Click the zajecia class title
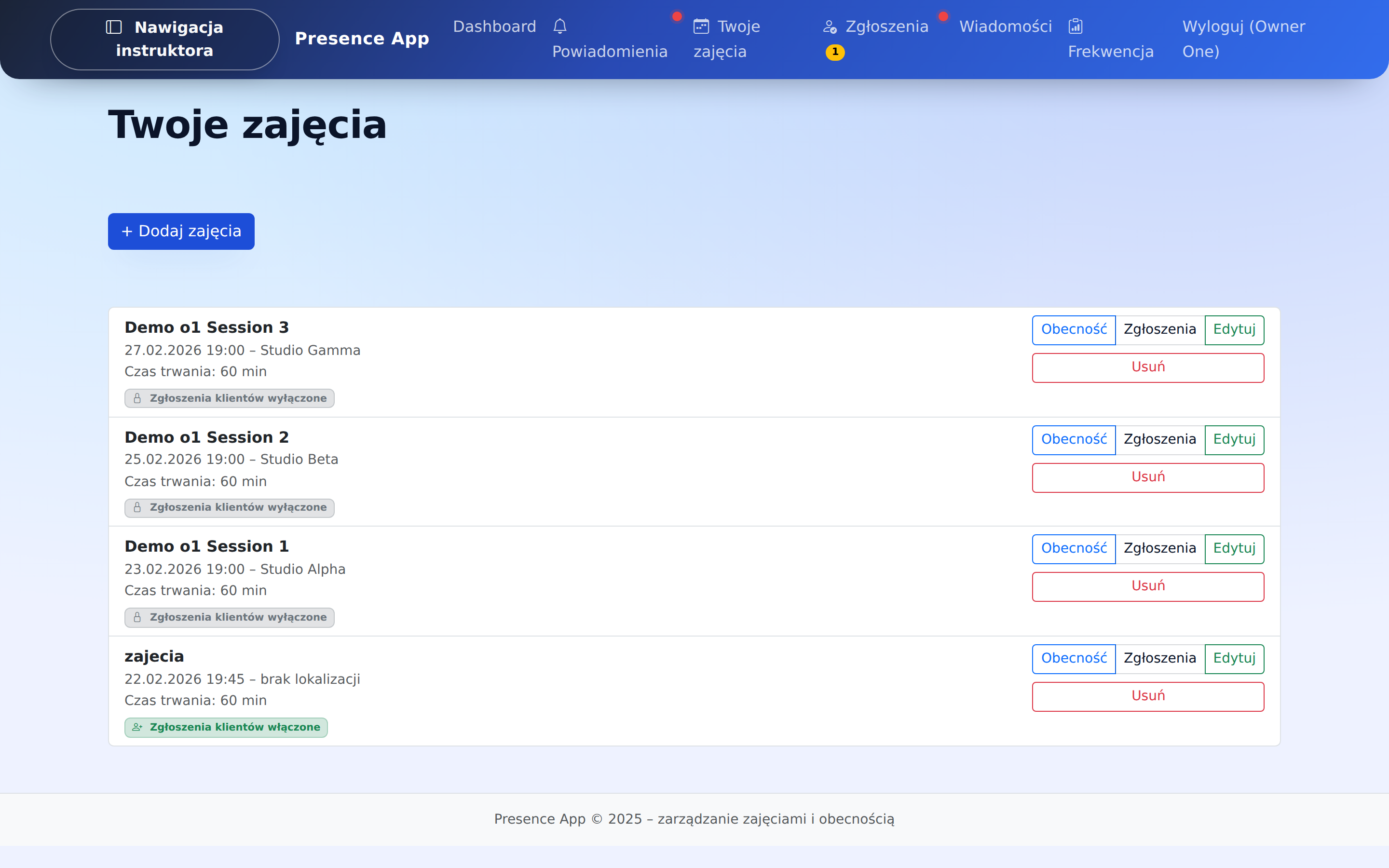Viewport: 1389px width, 868px height. [154, 657]
